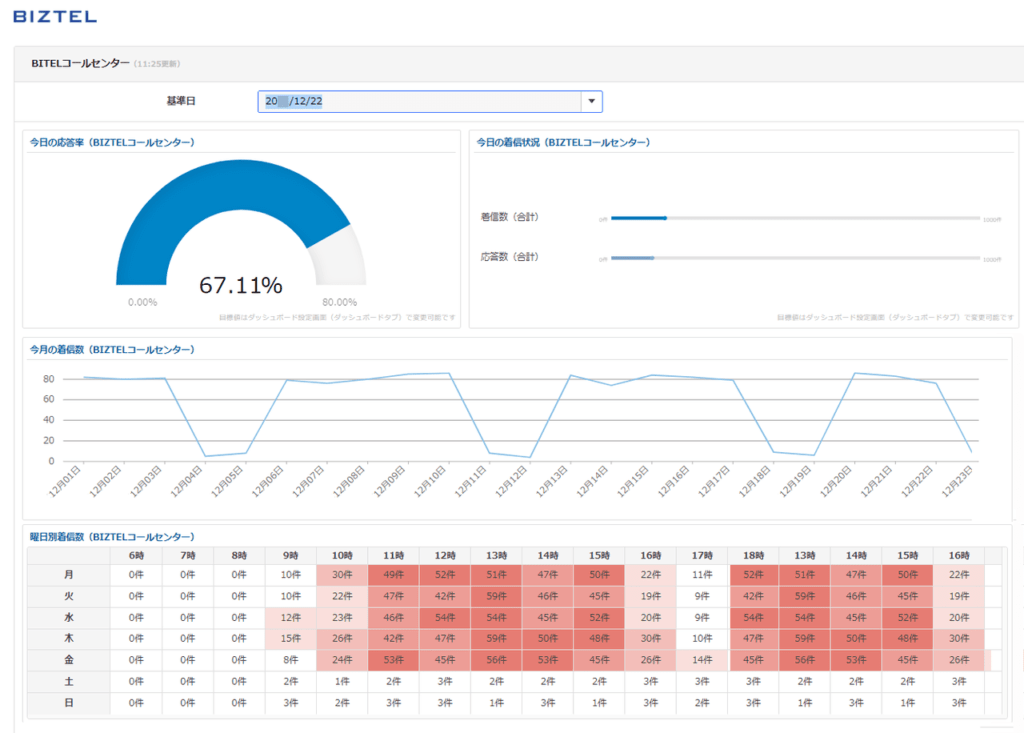Image resolution: width=1024 pixels, height=733 pixels.
Task: Click the 49件 cell in the 月 row
Action: pyautogui.click(x=393, y=575)
